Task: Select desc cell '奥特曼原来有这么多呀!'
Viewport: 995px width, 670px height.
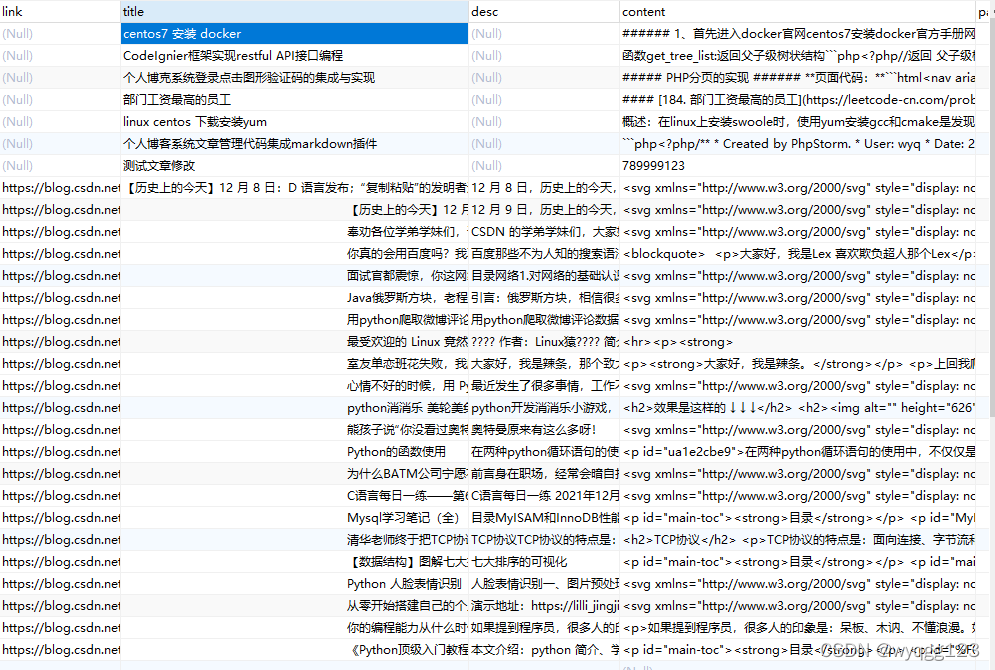Action: [544, 430]
